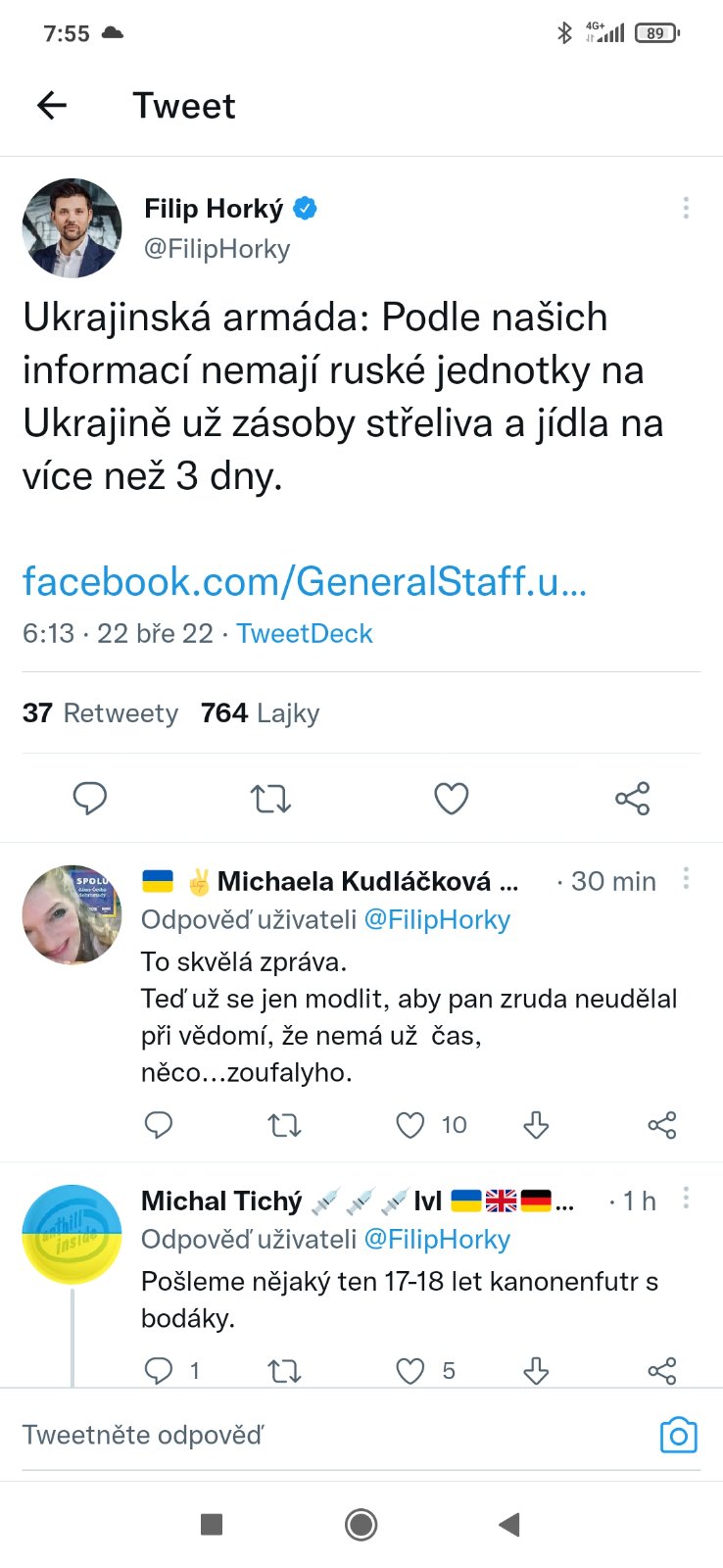Image resolution: width=723 pixels, height=1568 pixels.
Task: Share Filip Horký's main tweet
Action: pos(632,799)
